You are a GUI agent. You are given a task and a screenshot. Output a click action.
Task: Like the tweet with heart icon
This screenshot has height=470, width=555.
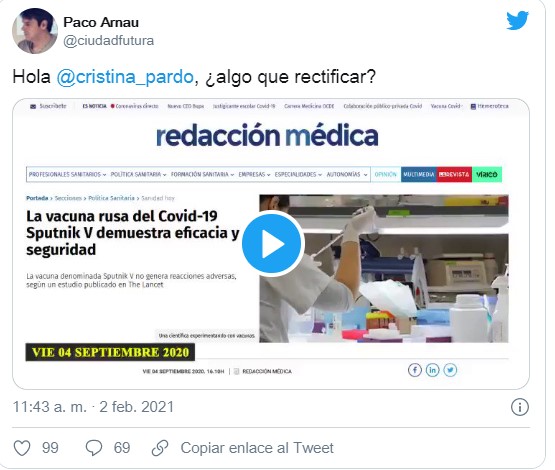[x=22, y=448]
